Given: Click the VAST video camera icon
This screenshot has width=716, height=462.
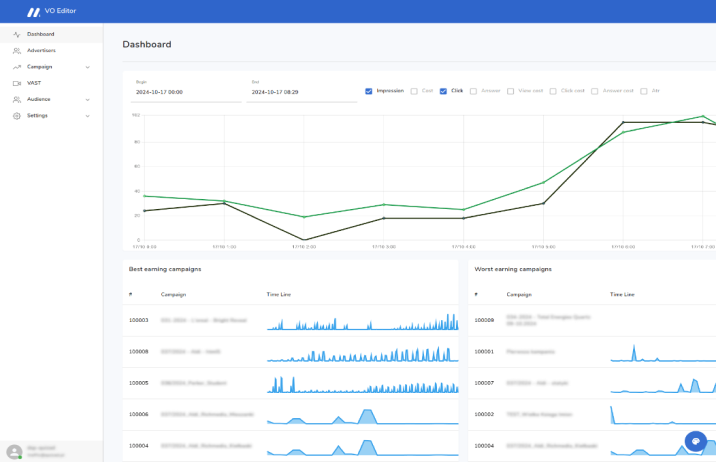Looking at the screenshot, I should coord(17,83).
